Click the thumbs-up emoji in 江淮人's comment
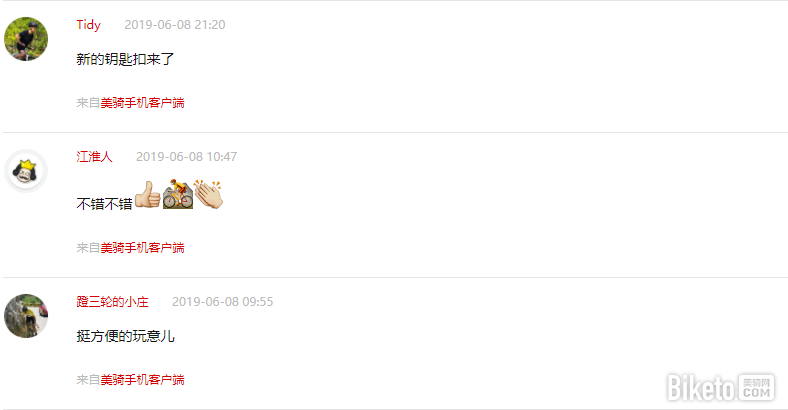 [148, 195]
